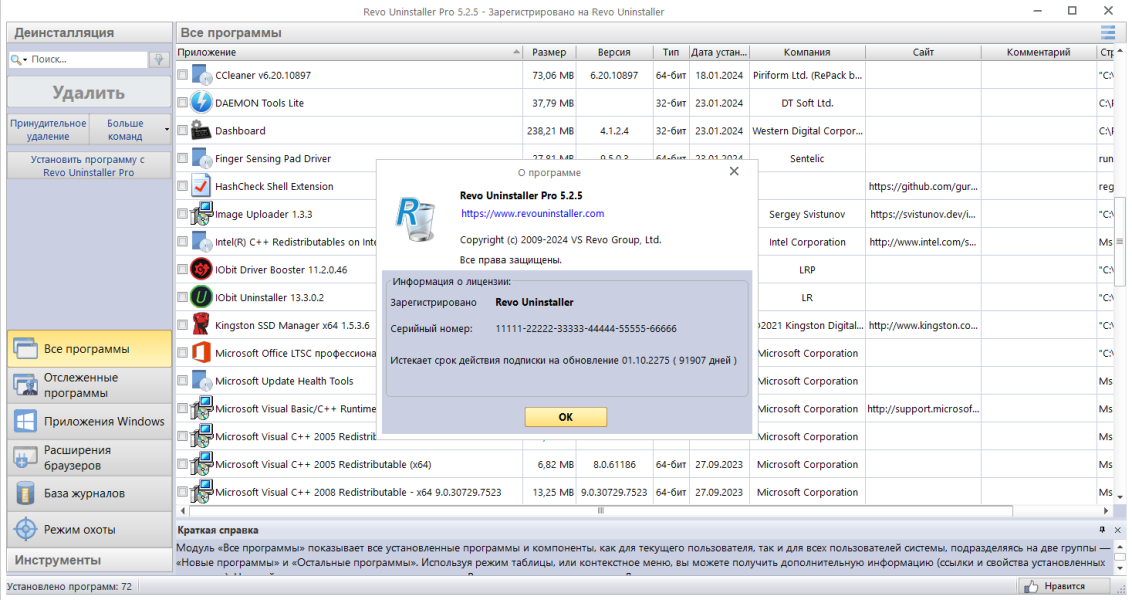Click the thumbs-up icon in status bar
This screenshot has height=600, width=1132.
tap(1031, 586)
